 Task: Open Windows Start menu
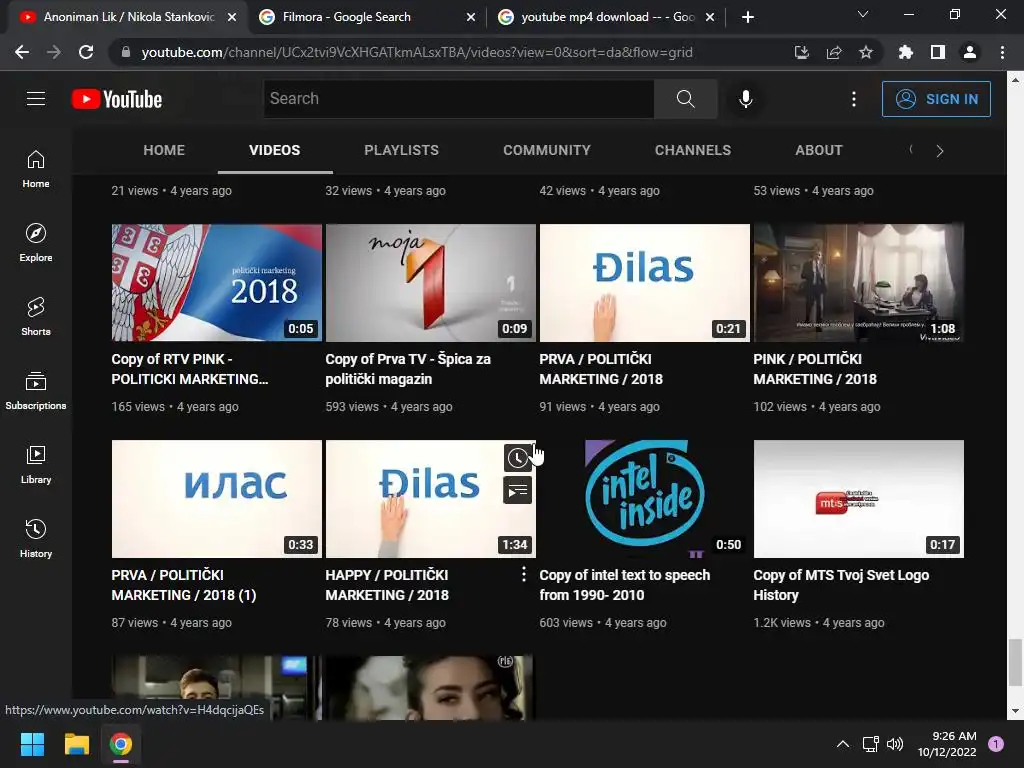[32, 744]
